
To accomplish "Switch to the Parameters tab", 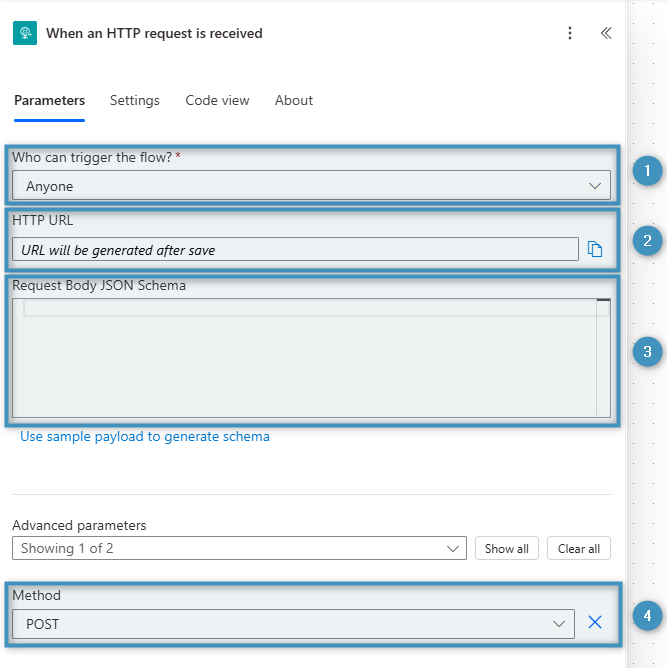I will (49, 101).
